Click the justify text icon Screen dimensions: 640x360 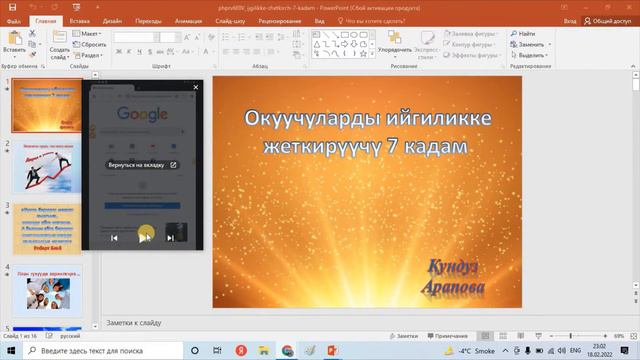coord(257,52)
